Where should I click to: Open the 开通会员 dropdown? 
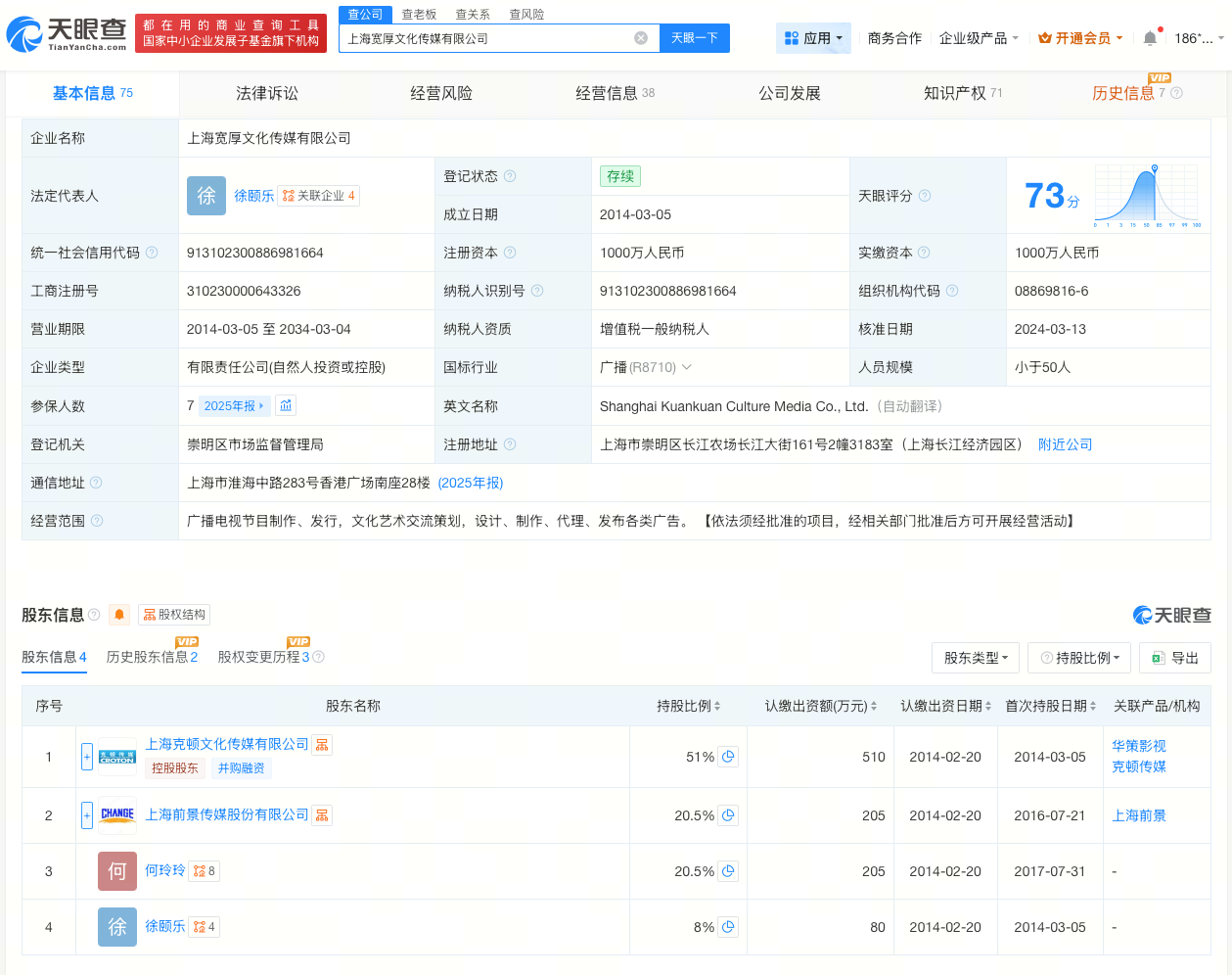[1080, 38]
